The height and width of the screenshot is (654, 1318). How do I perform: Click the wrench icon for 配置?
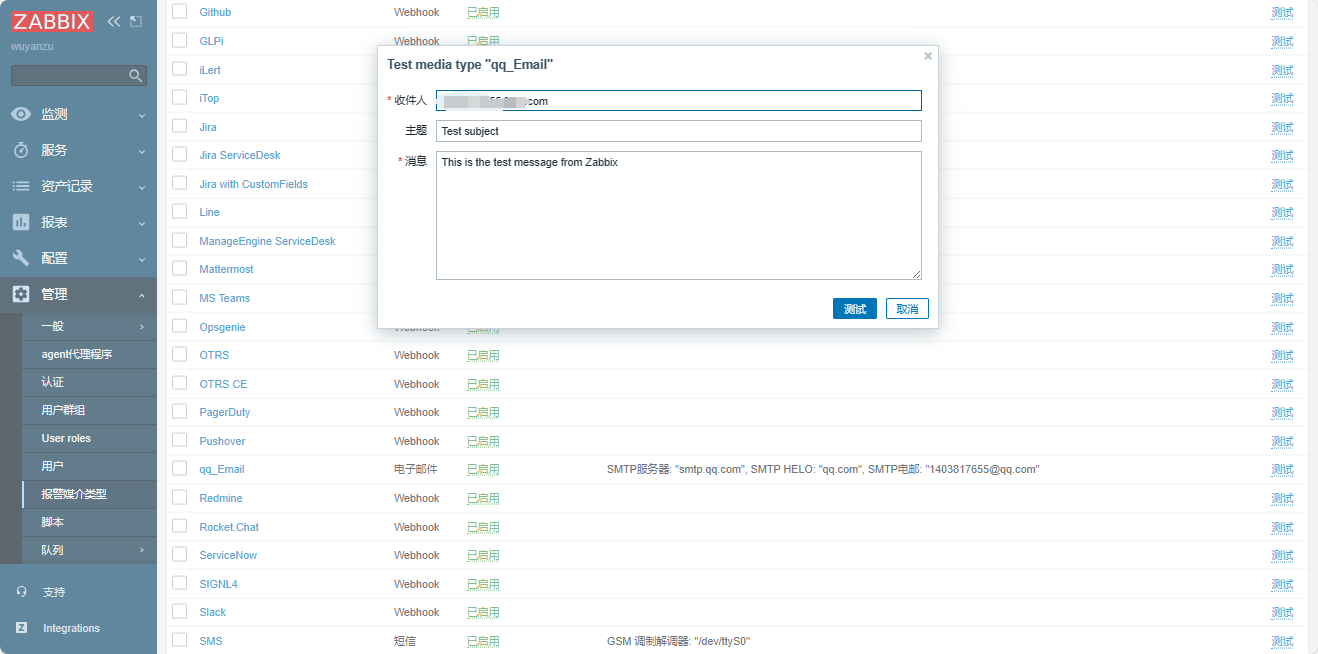21,258
